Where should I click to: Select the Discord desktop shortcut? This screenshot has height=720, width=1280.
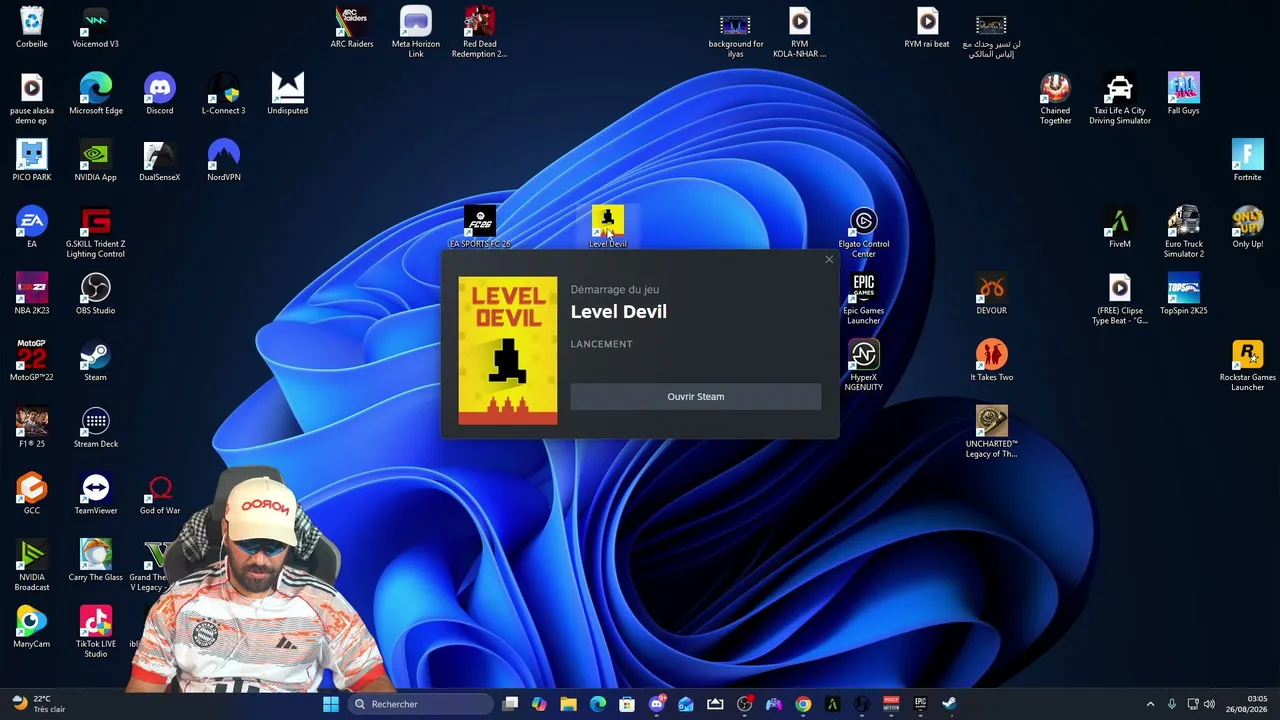coord(160,94)
